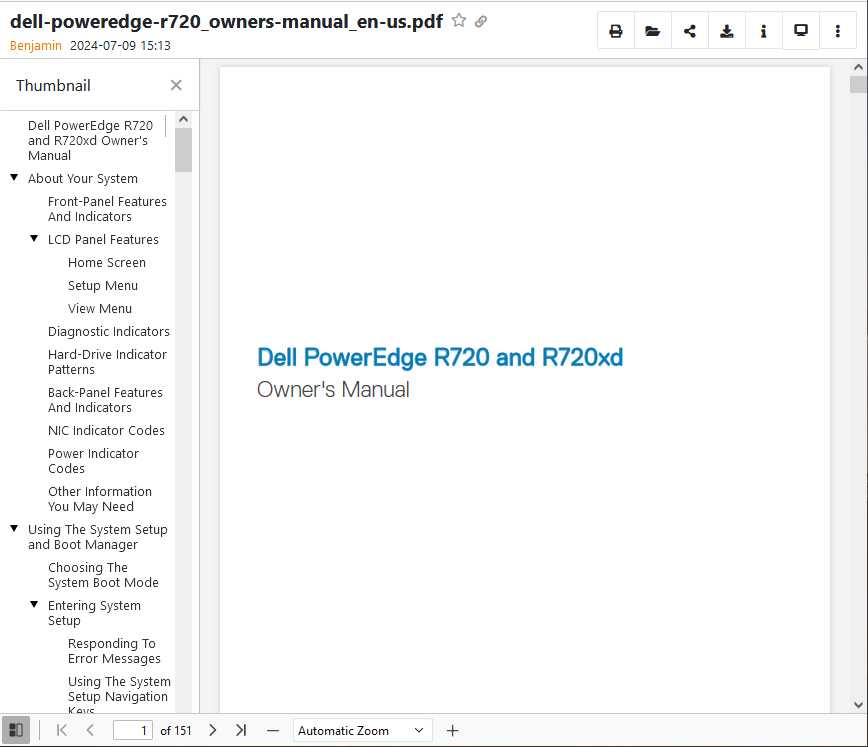
Task: Download the PDF document
Action: [727, 31]
